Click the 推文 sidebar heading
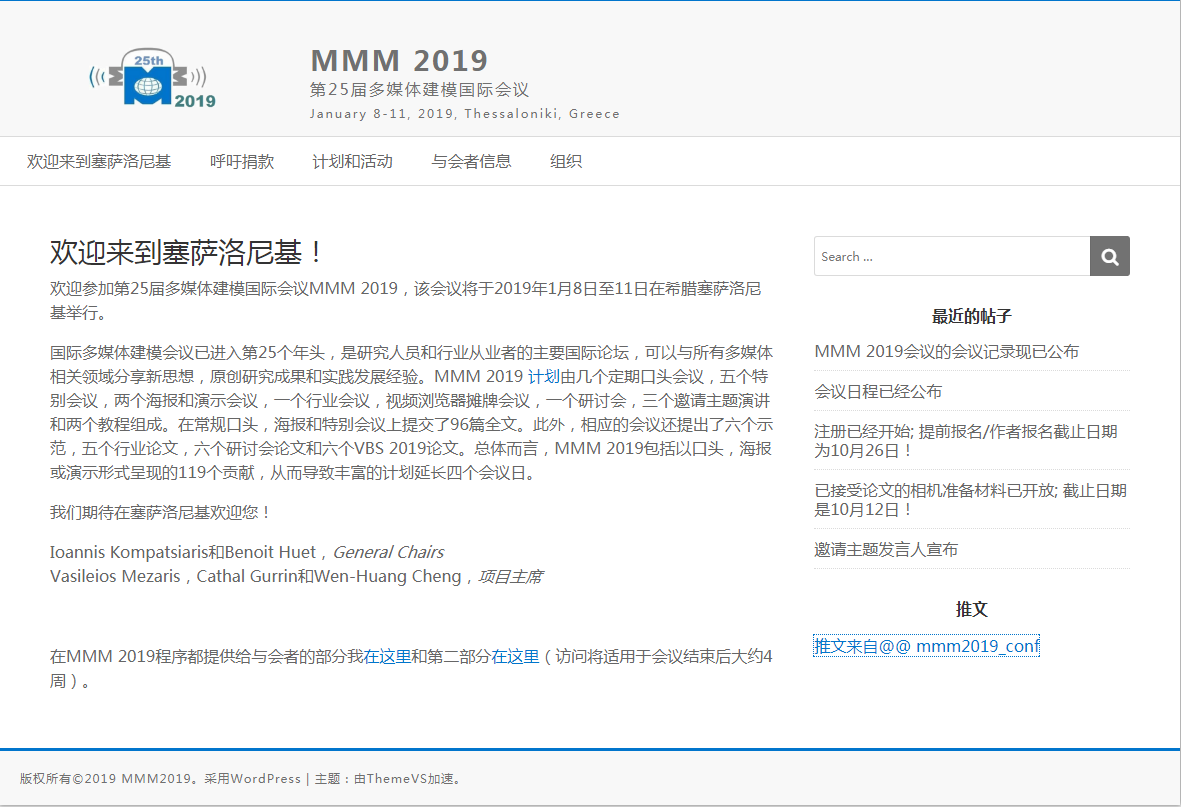This screenshot has height=807, width=1181. (x=972, y=609)
